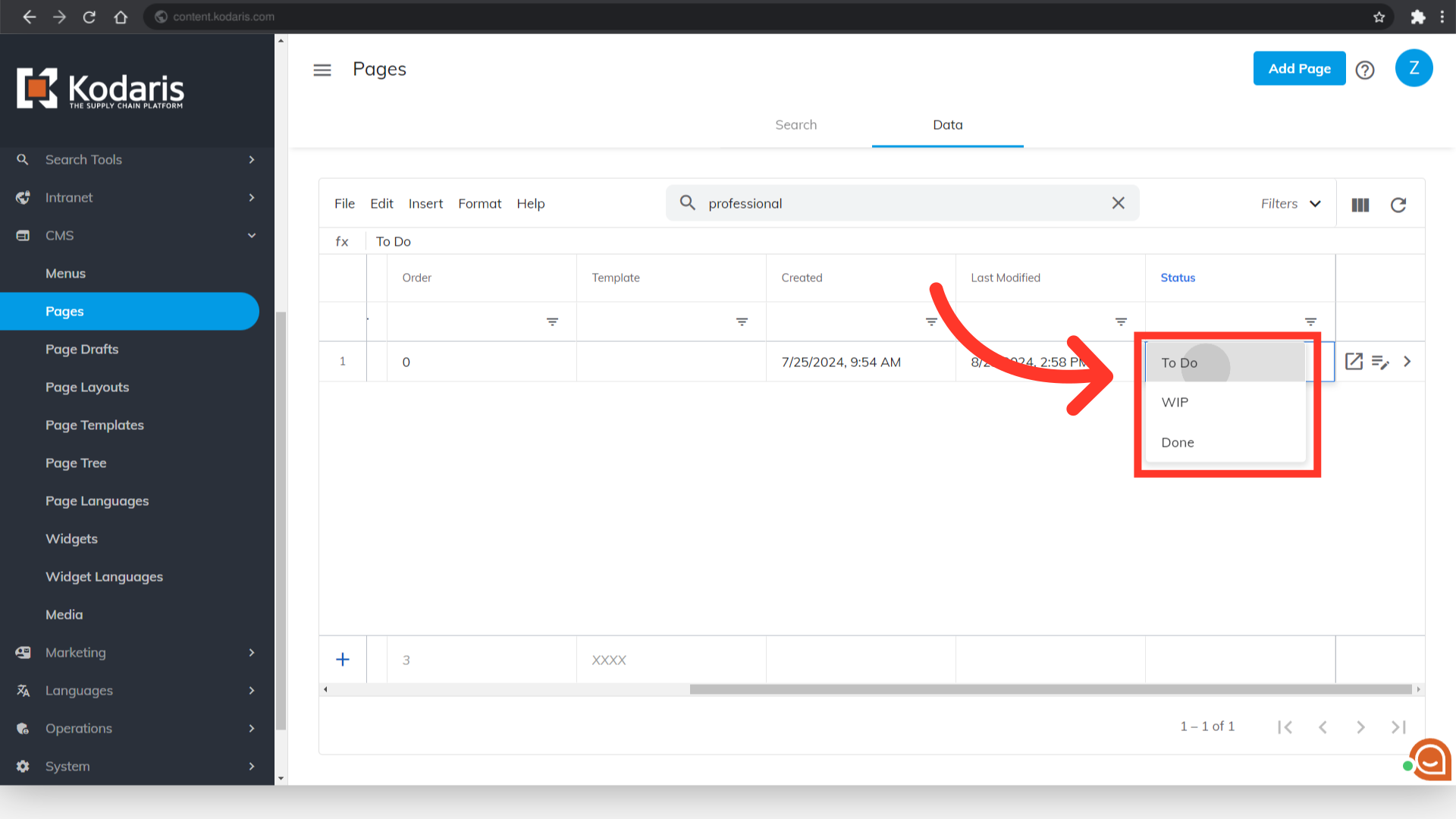The height and width of the screenshot is (819, 1456).
Task: Switch to the Search tab
Action: [x=795, y=125]
